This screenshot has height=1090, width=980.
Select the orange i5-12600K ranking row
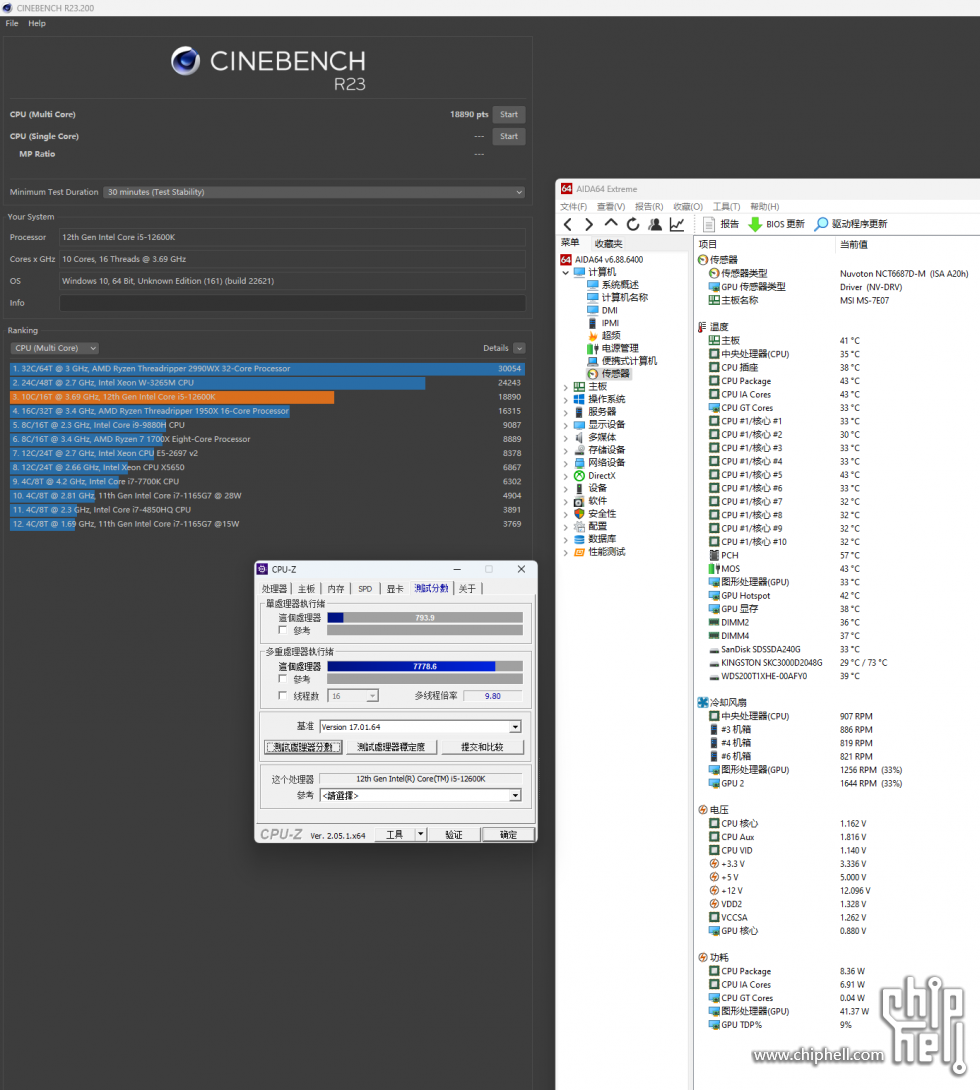tap(267, 397)
